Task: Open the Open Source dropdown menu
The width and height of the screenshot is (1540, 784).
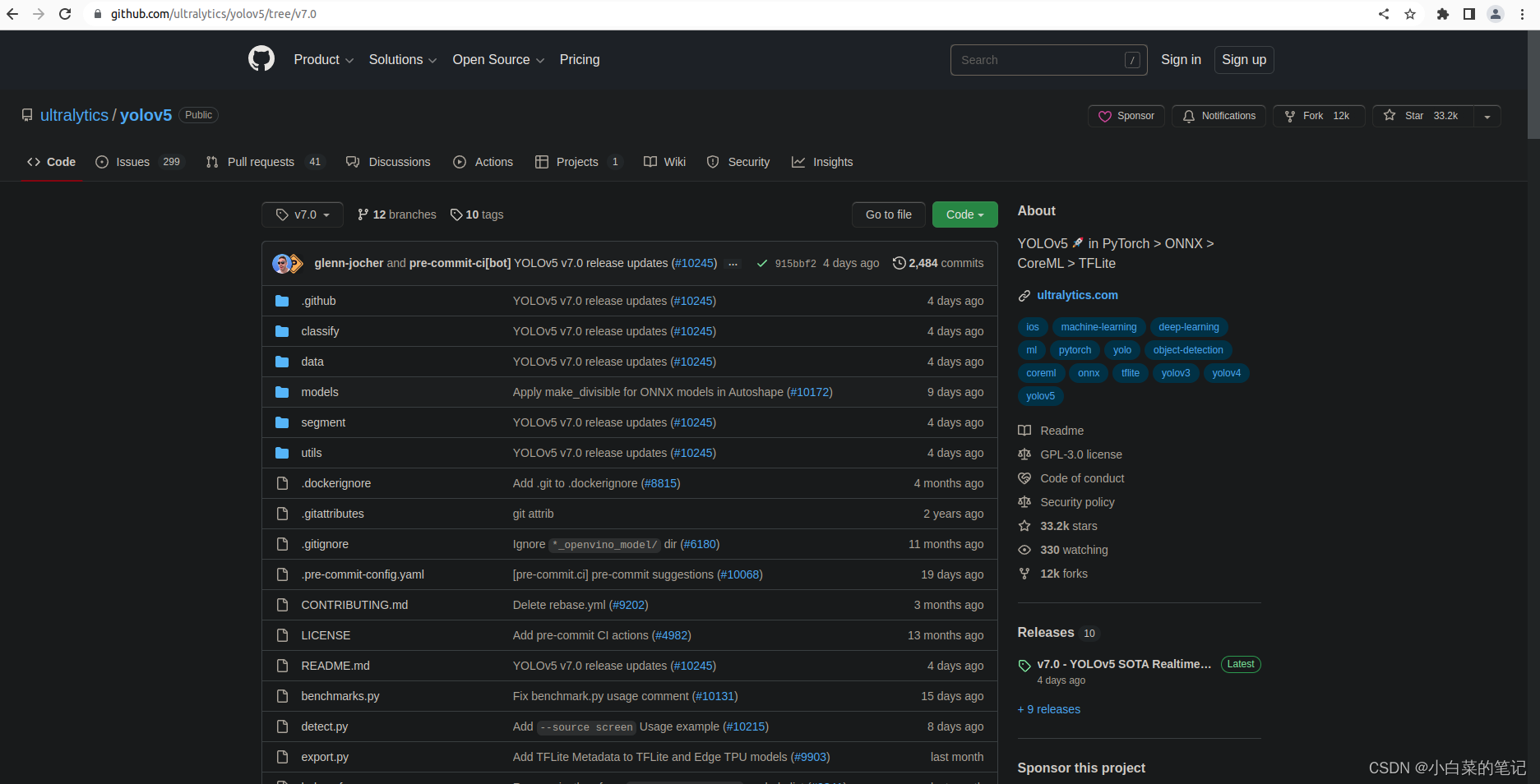Action: tap(498, 60)
